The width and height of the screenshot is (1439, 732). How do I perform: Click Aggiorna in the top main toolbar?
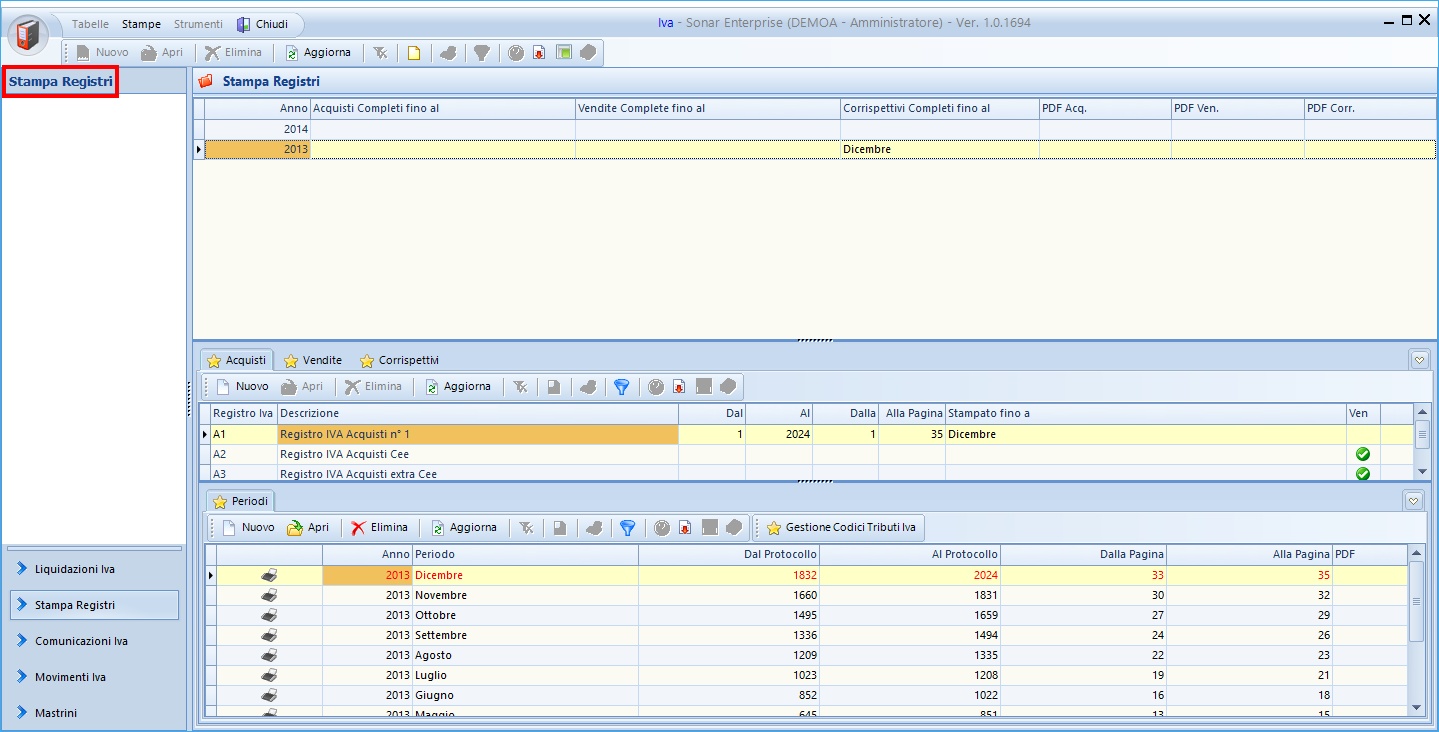(317, 52)
